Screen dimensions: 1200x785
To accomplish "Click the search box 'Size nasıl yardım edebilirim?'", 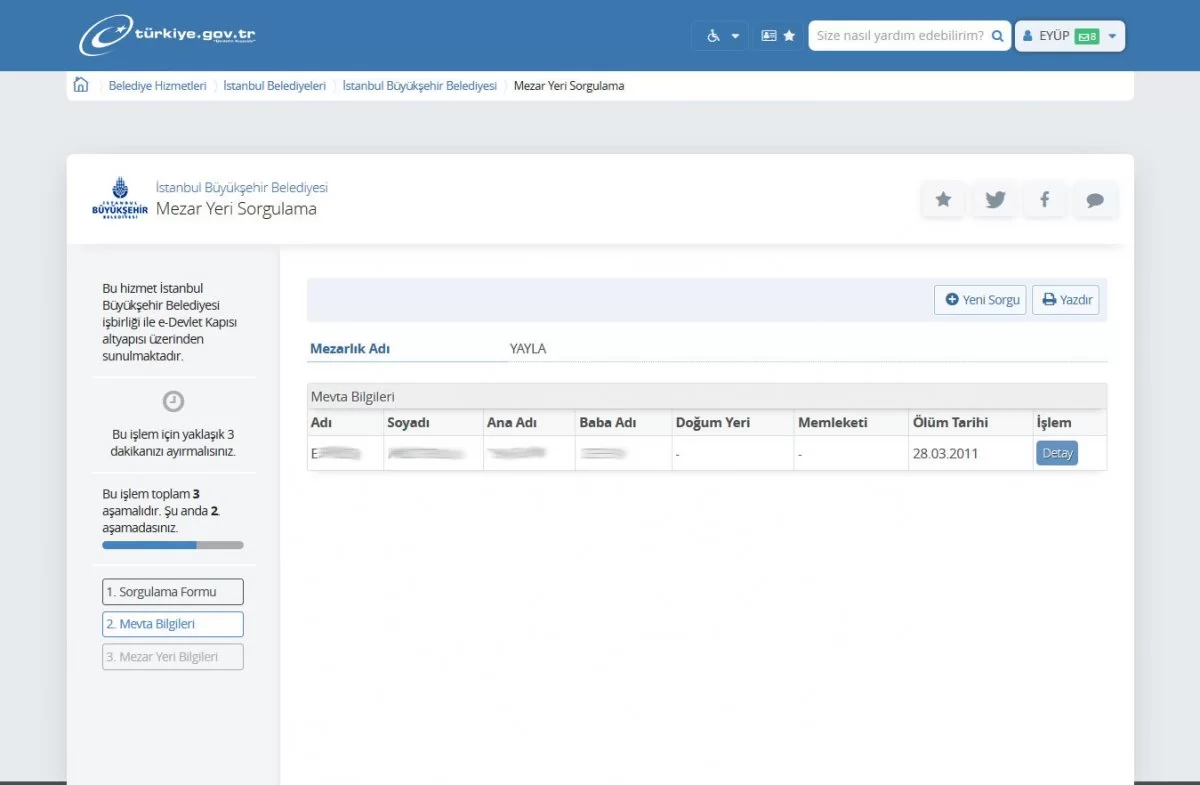I will 898,36.
